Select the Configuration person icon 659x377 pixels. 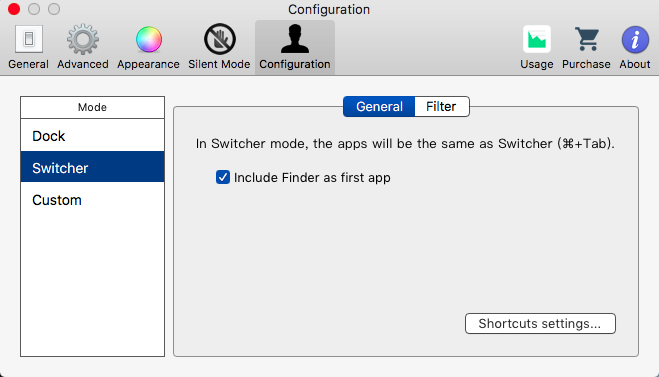tap(295, 39)
